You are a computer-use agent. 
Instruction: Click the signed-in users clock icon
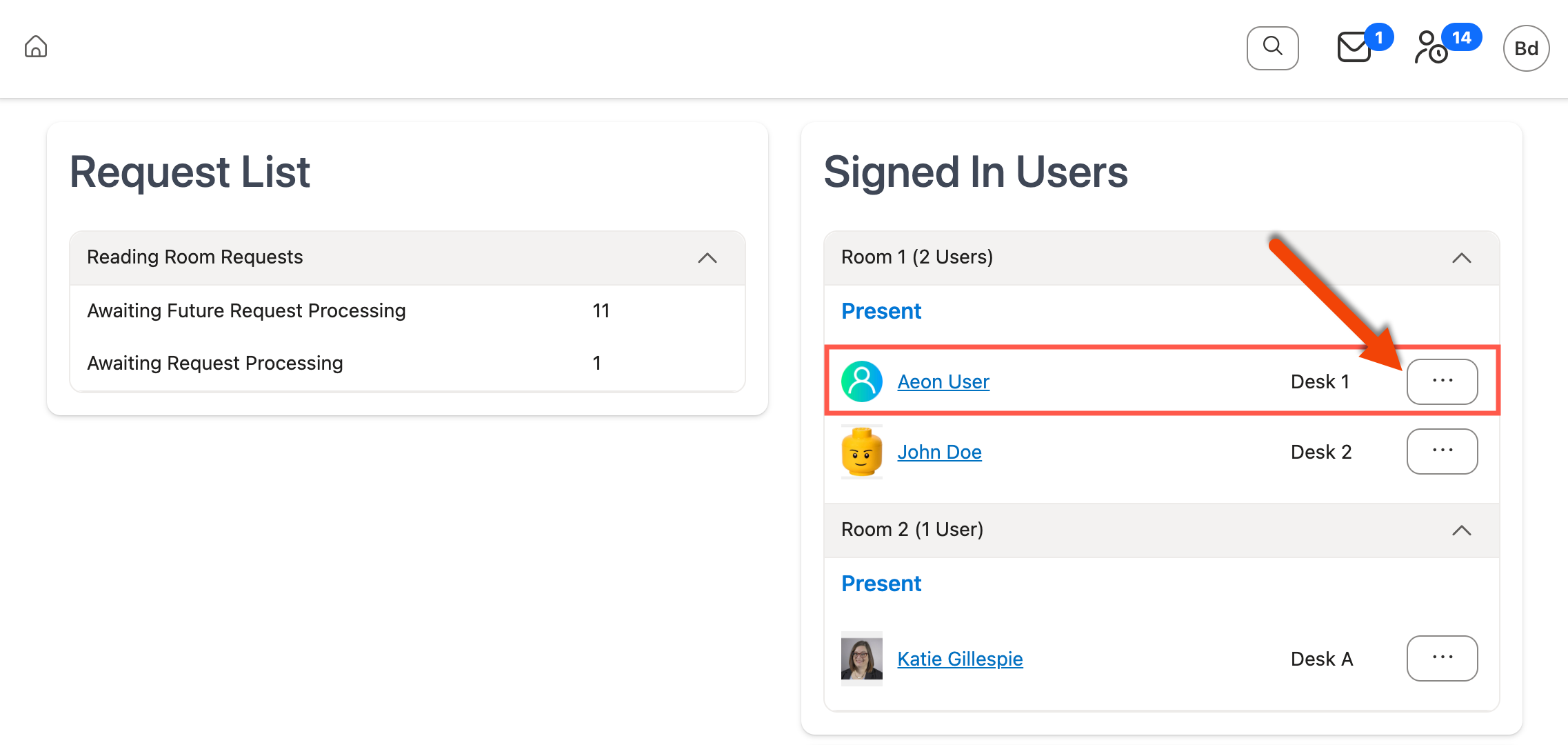1429,47
